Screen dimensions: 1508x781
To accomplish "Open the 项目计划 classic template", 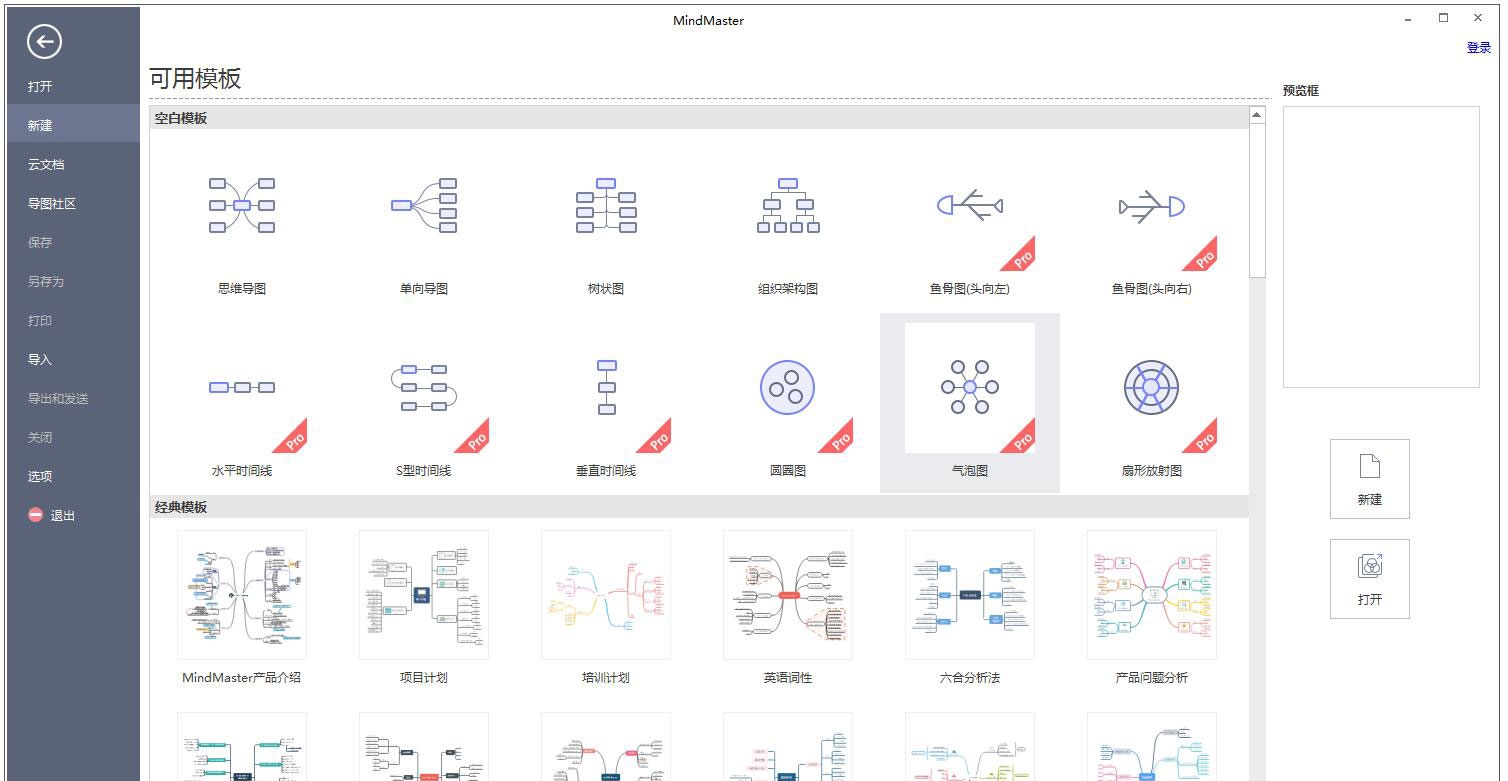I will (423, 595).
